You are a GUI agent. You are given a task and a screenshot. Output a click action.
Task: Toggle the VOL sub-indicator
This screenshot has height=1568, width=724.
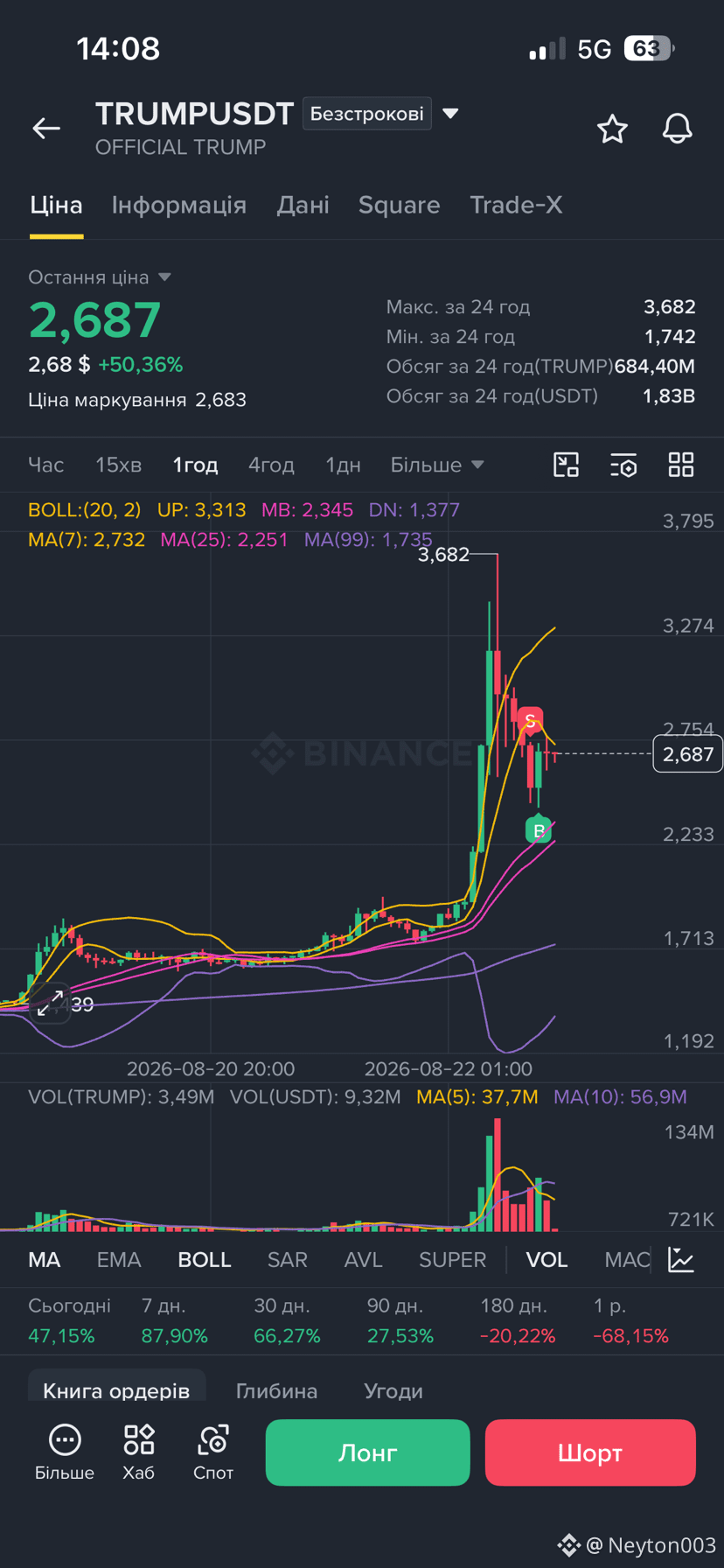[547, 1260]
